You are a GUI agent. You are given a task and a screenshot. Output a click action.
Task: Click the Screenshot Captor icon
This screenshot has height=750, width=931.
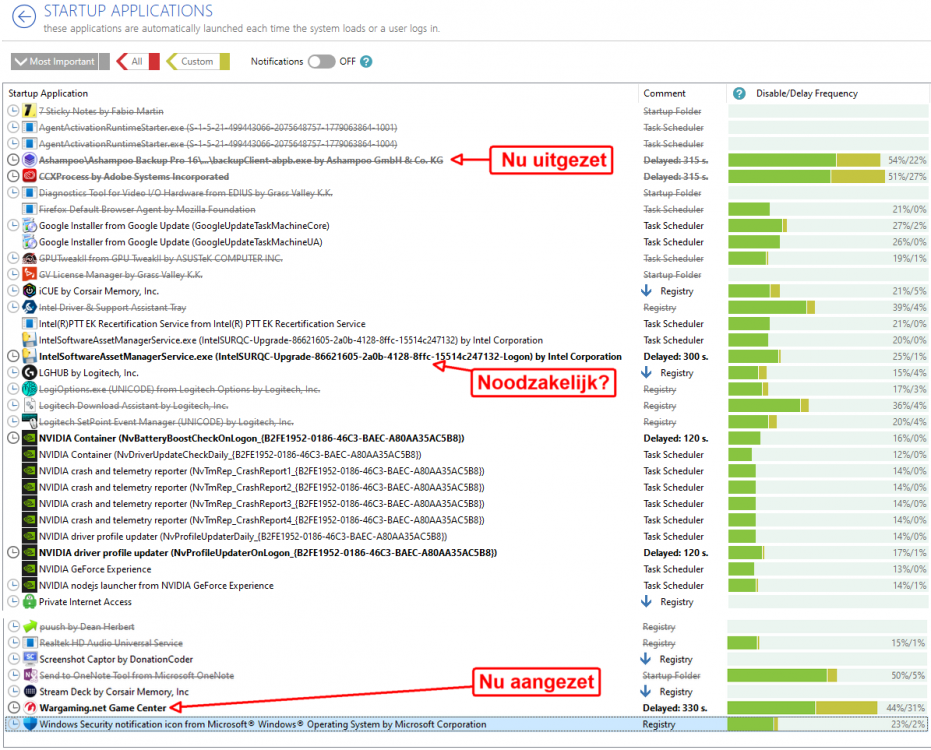30,659
